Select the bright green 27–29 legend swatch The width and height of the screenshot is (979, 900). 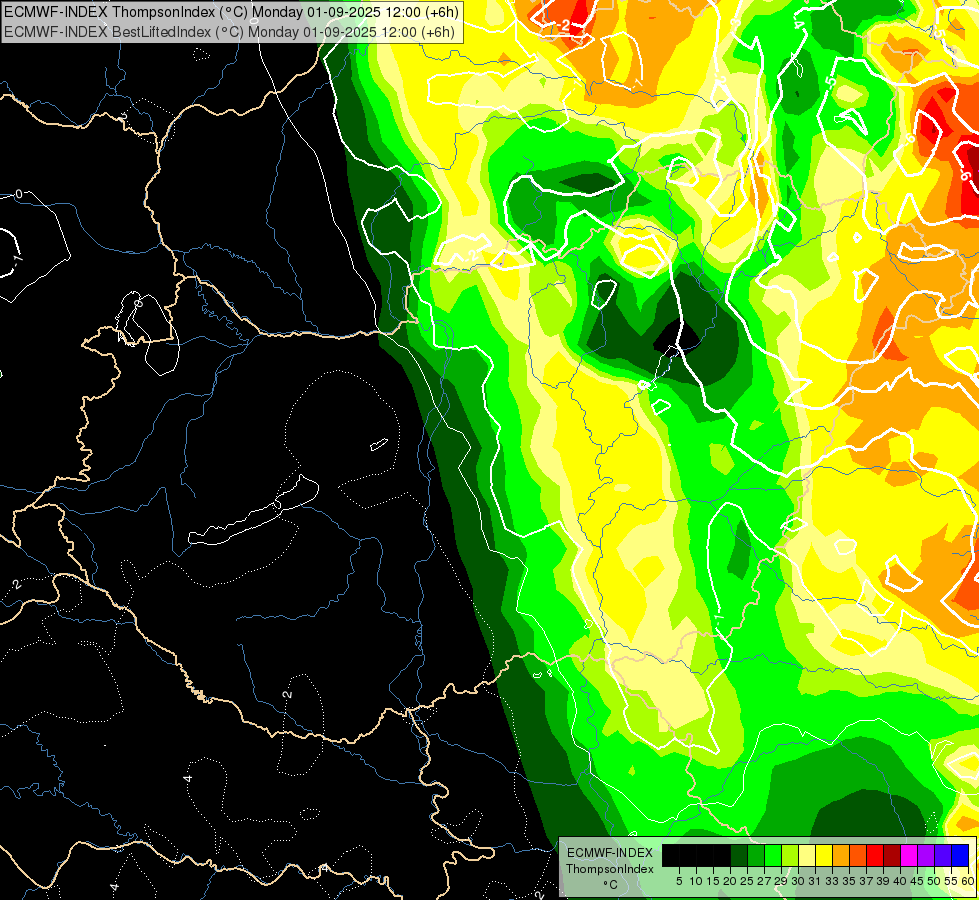pyautogui.click(x=773, y=855)
